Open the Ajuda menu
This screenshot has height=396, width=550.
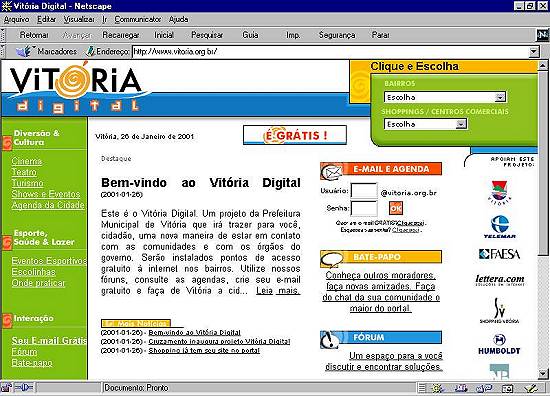coord(179,19)
